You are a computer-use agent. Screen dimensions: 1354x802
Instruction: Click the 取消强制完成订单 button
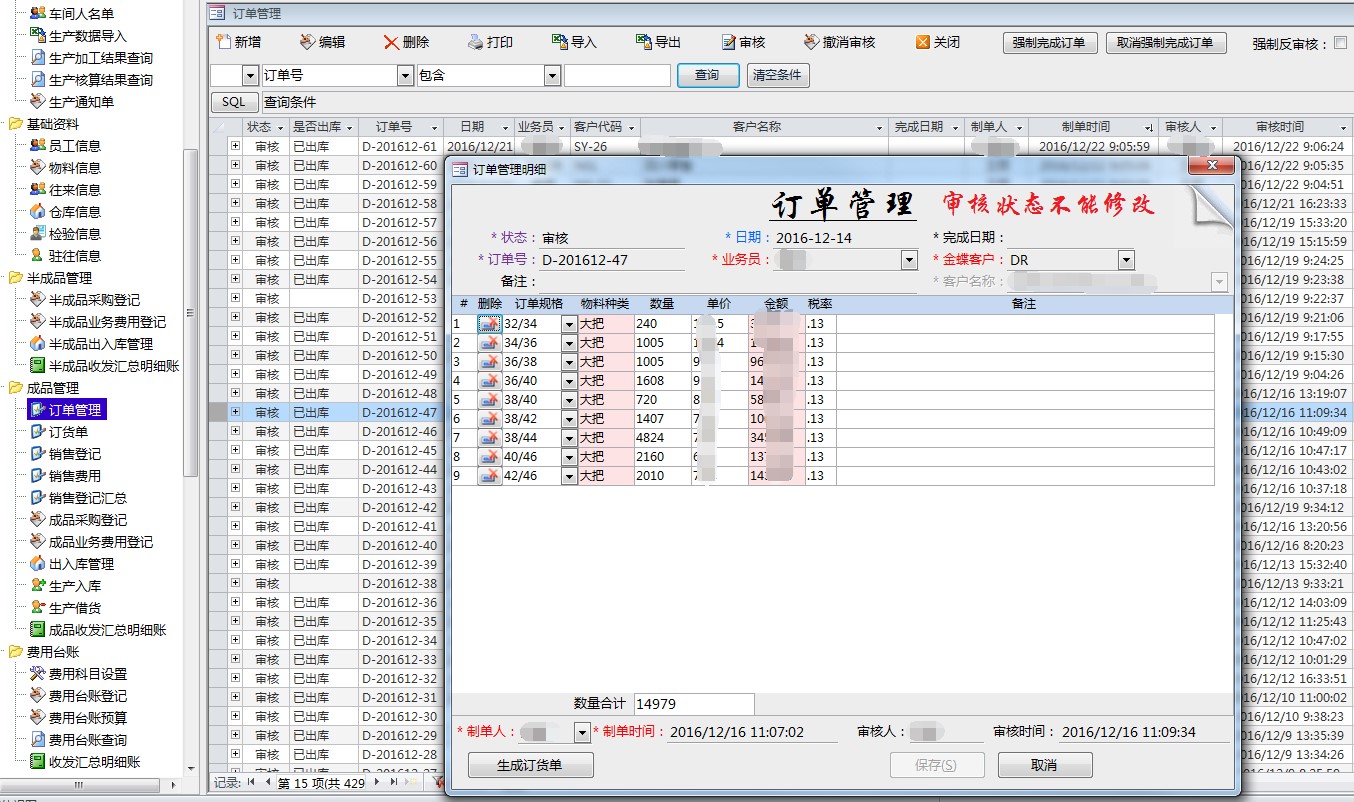1164,43
